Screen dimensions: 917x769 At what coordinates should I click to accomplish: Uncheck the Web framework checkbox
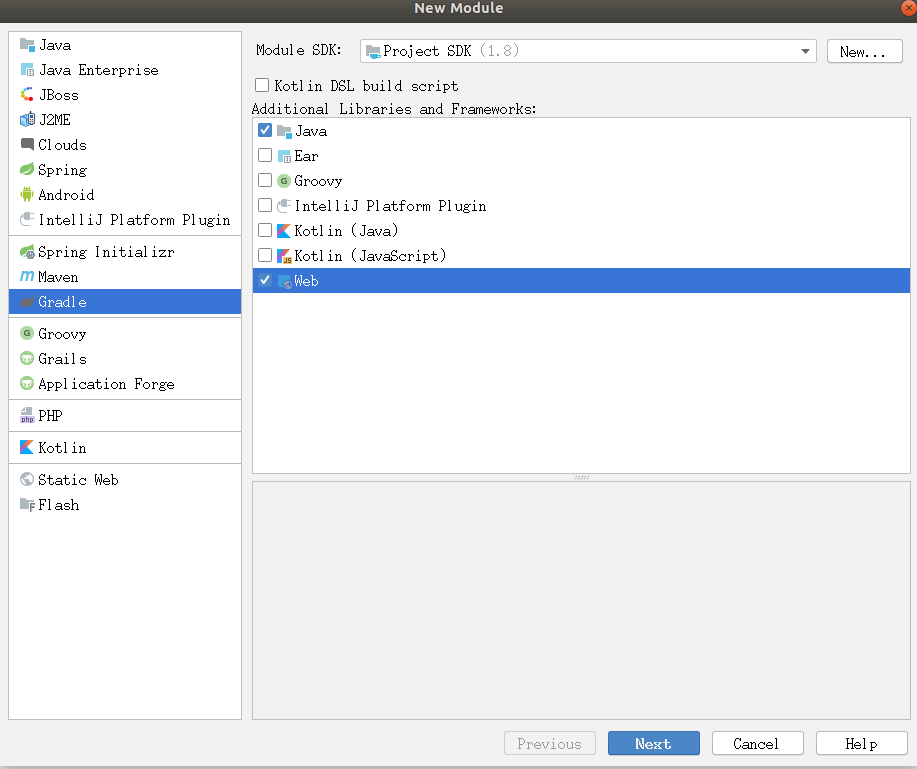(265, 280)
